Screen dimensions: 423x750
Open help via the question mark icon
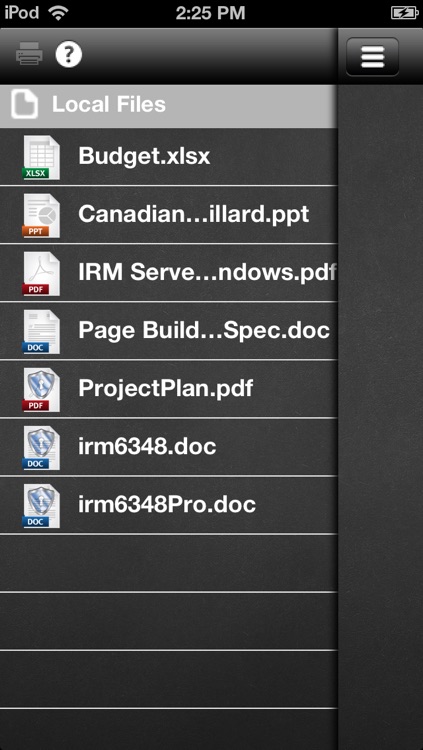pyautogui.click(x=68, y=54)
